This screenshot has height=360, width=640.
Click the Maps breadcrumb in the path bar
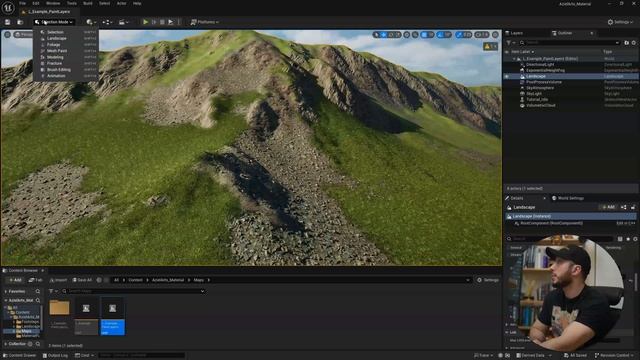[x=198, y=280]
